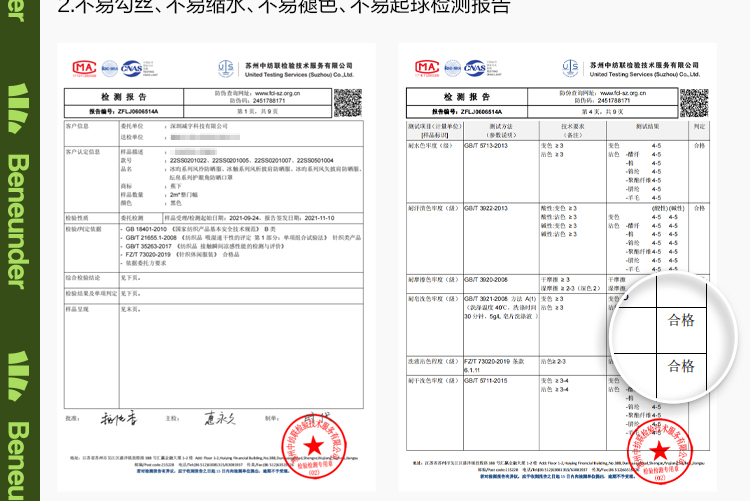This screenshot has width=750, height=501.
Task: Click the www.fcl-sz.org.cn URL on right report
Action: [x=623, y=93]
